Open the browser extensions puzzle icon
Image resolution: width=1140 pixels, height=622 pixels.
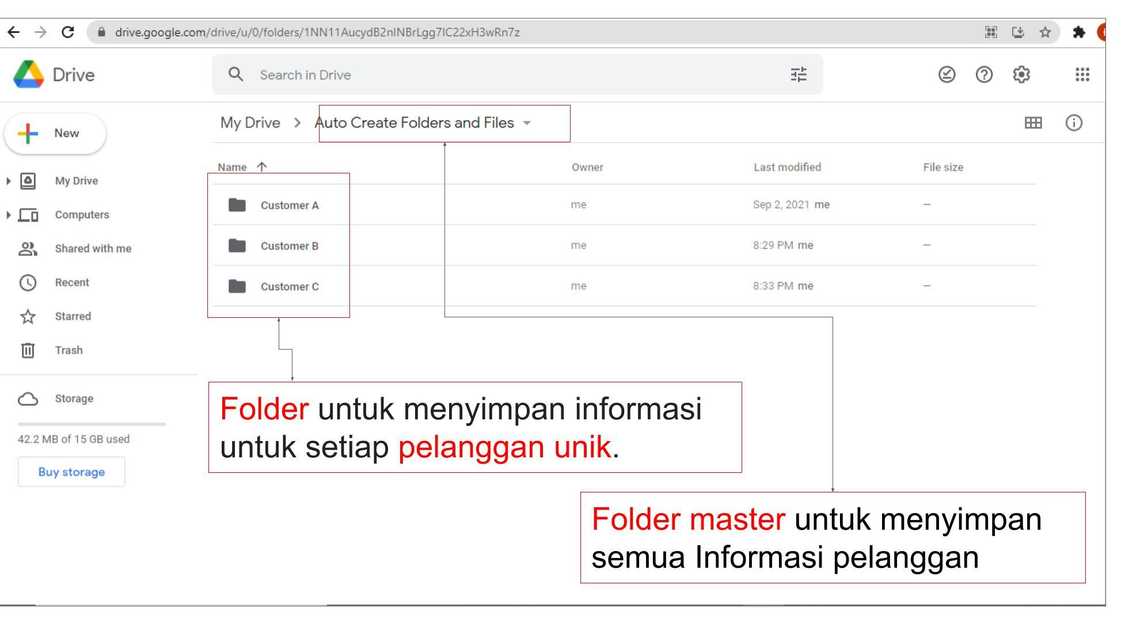click(1079, 32)
